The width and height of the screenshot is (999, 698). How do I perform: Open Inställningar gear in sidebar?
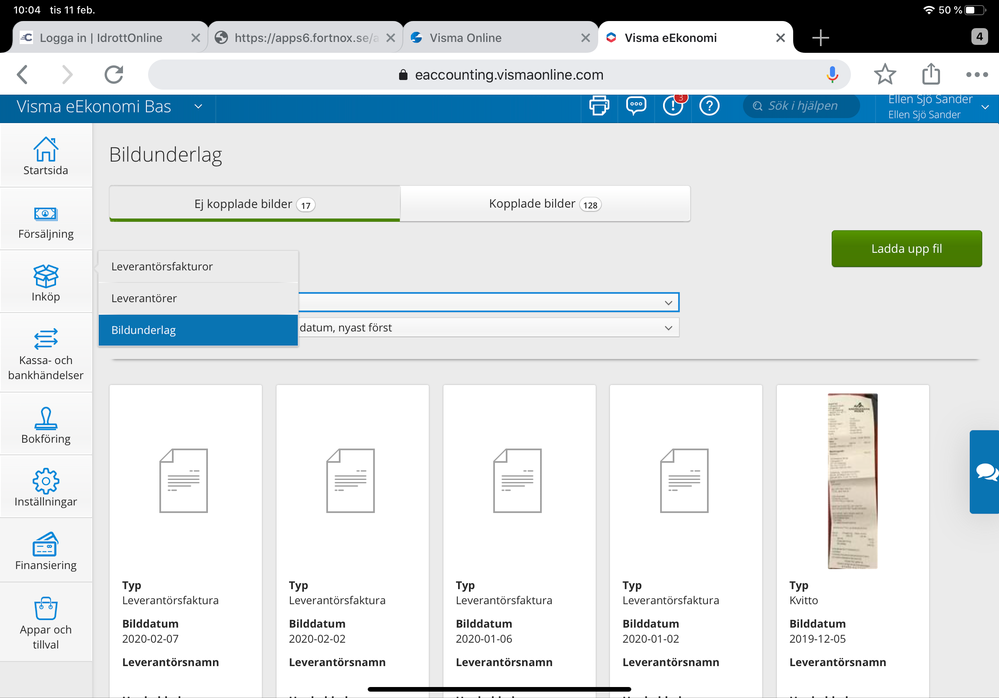(x=46, y=488)
